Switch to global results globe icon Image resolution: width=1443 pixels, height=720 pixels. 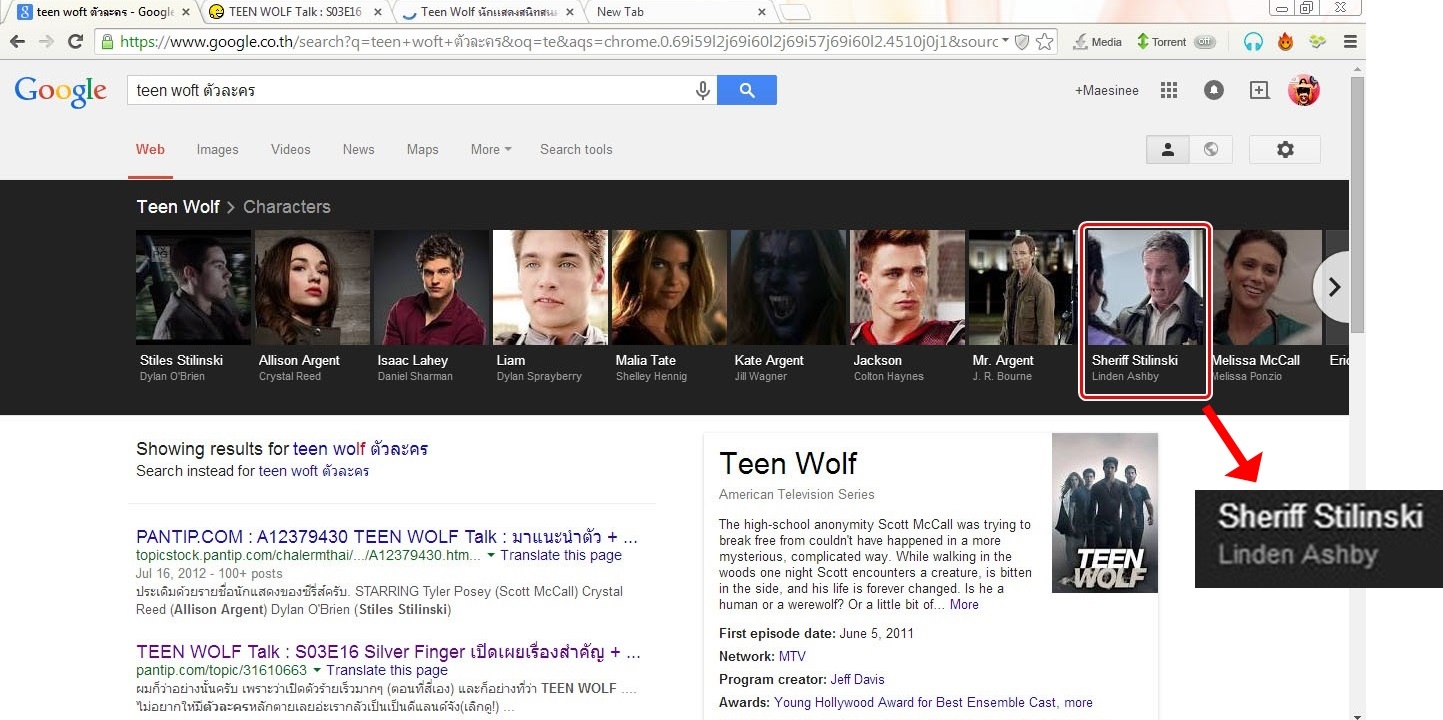point(1211,149)
